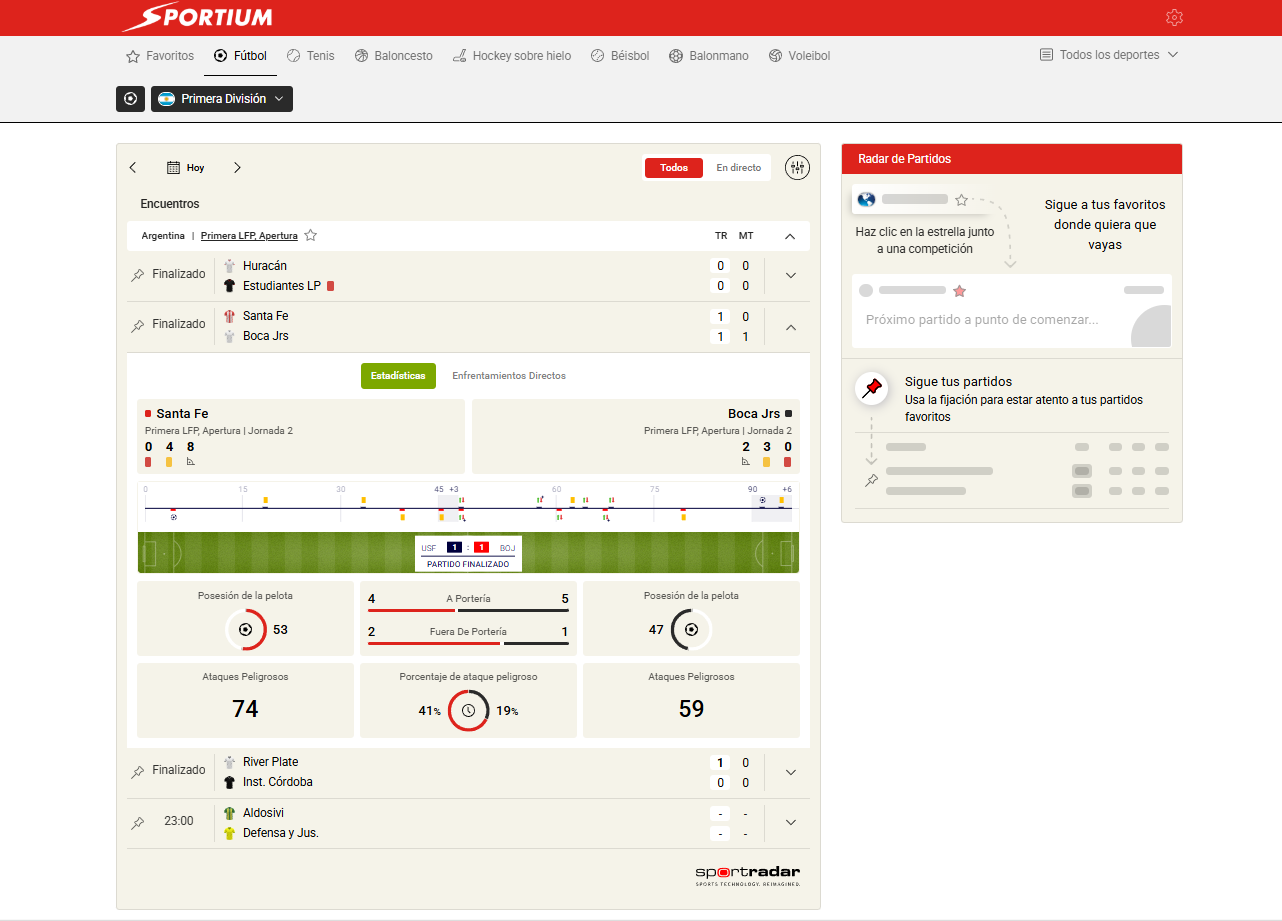Click Boca Jrs heading in statistics card
The width and height of the screenshot is (1282, 921).
coord(754,414)
